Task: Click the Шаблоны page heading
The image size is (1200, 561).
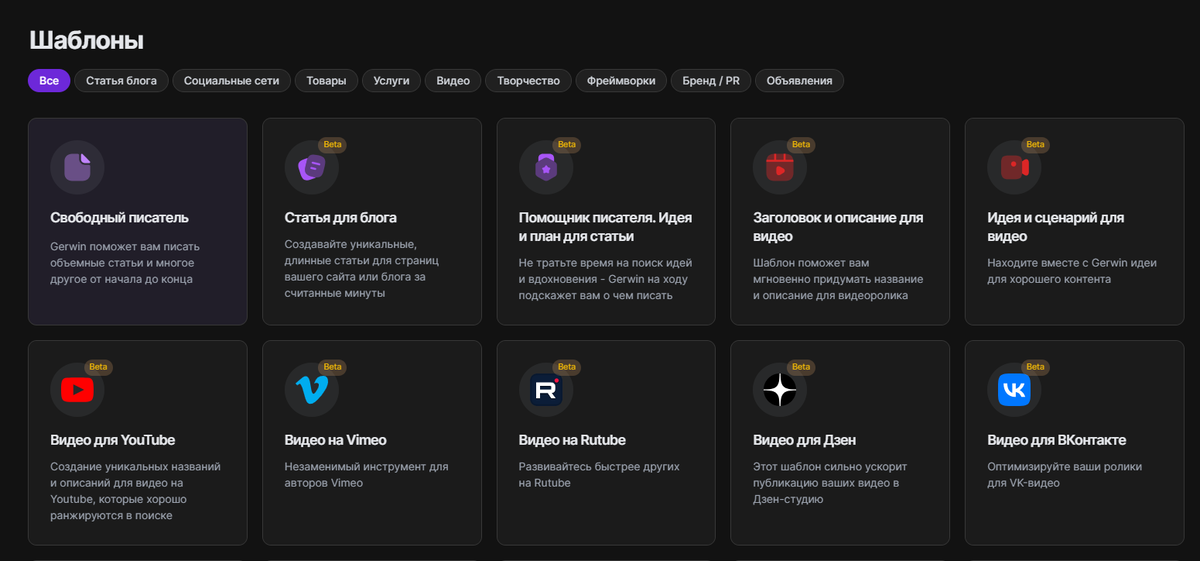Action: click(86, 41)
